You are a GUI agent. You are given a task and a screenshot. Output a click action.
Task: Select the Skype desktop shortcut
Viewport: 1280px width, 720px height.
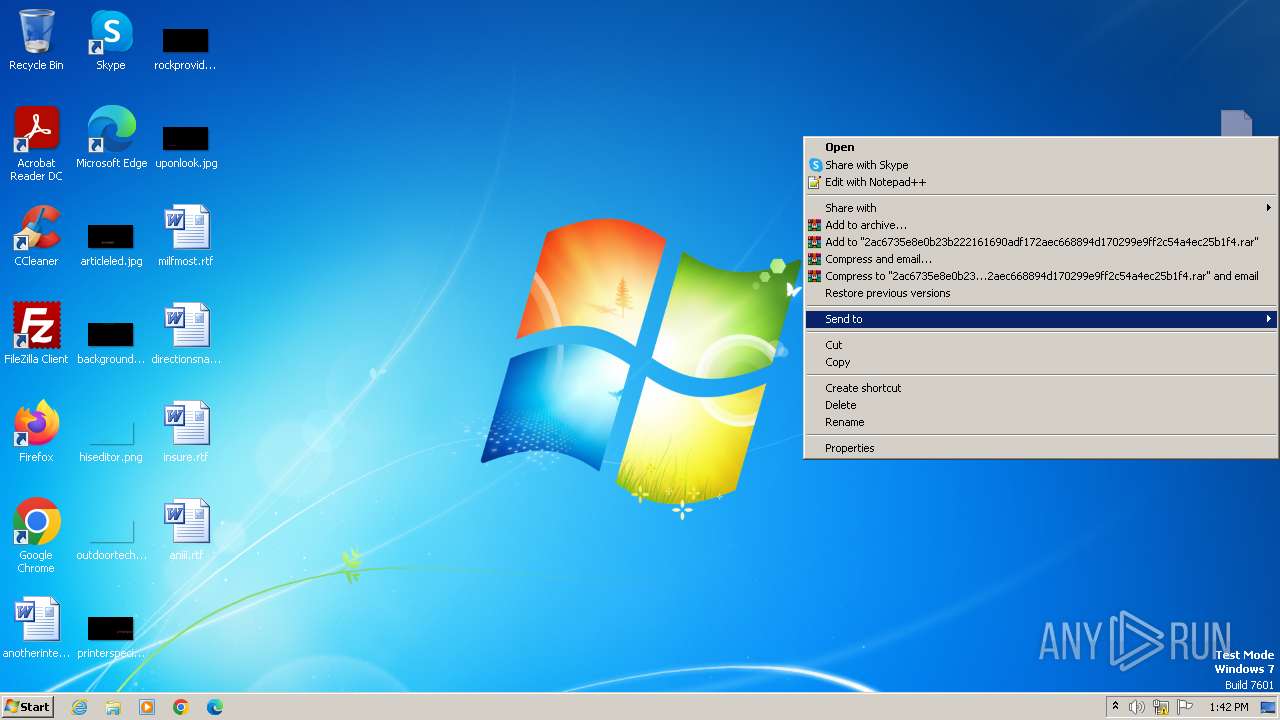tap(110, 40)
